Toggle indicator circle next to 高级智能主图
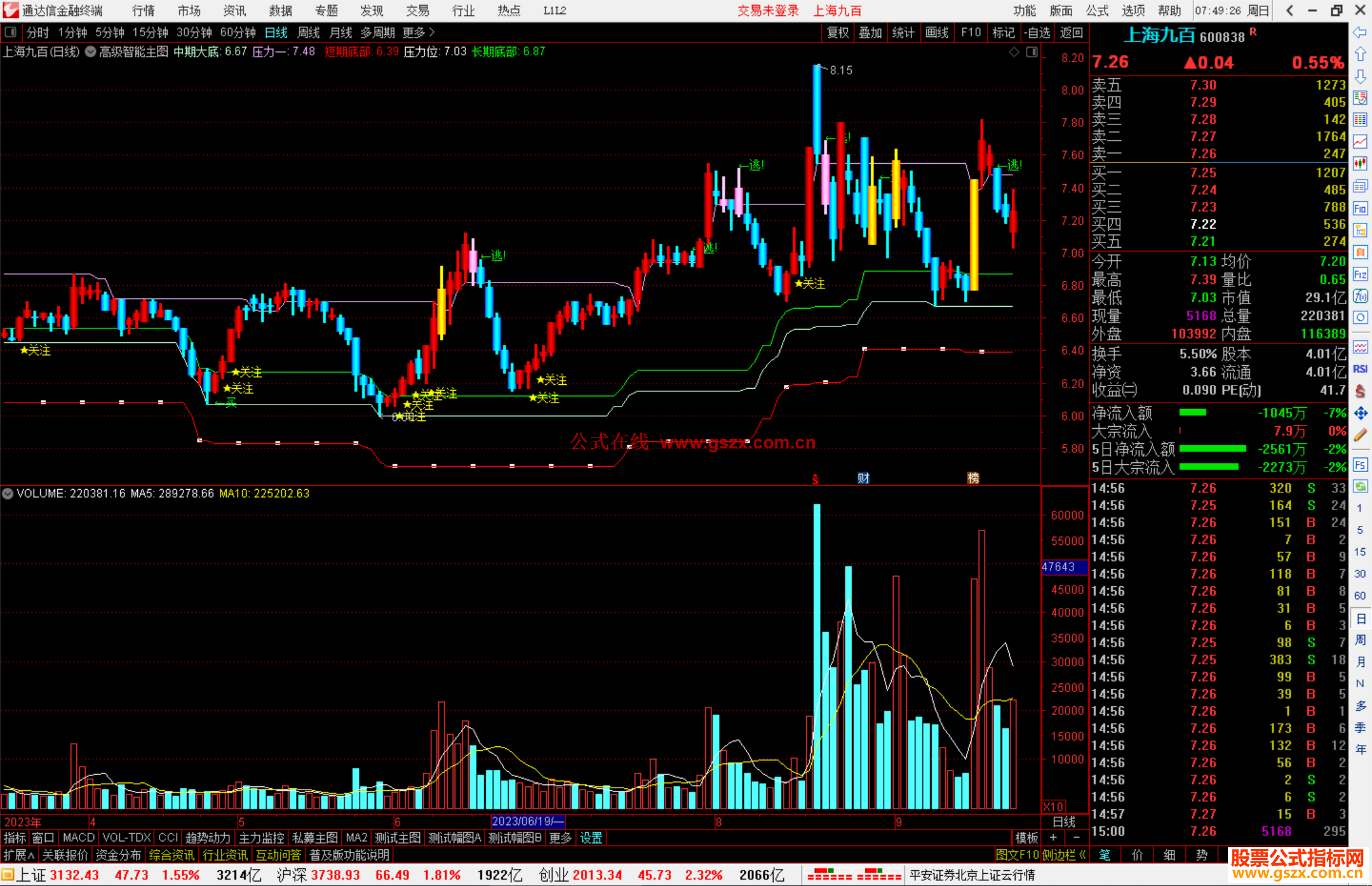 point(91,52)
